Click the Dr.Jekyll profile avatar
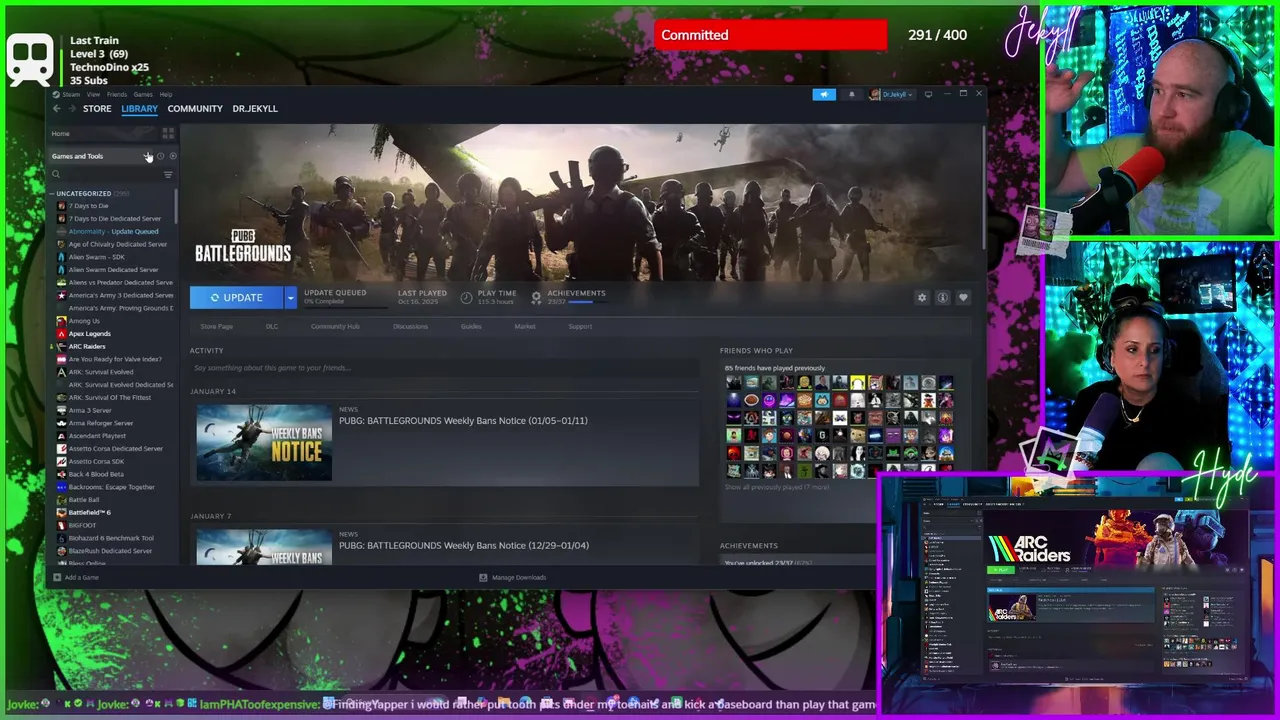The image size is (1280, 720). point(875,94)
